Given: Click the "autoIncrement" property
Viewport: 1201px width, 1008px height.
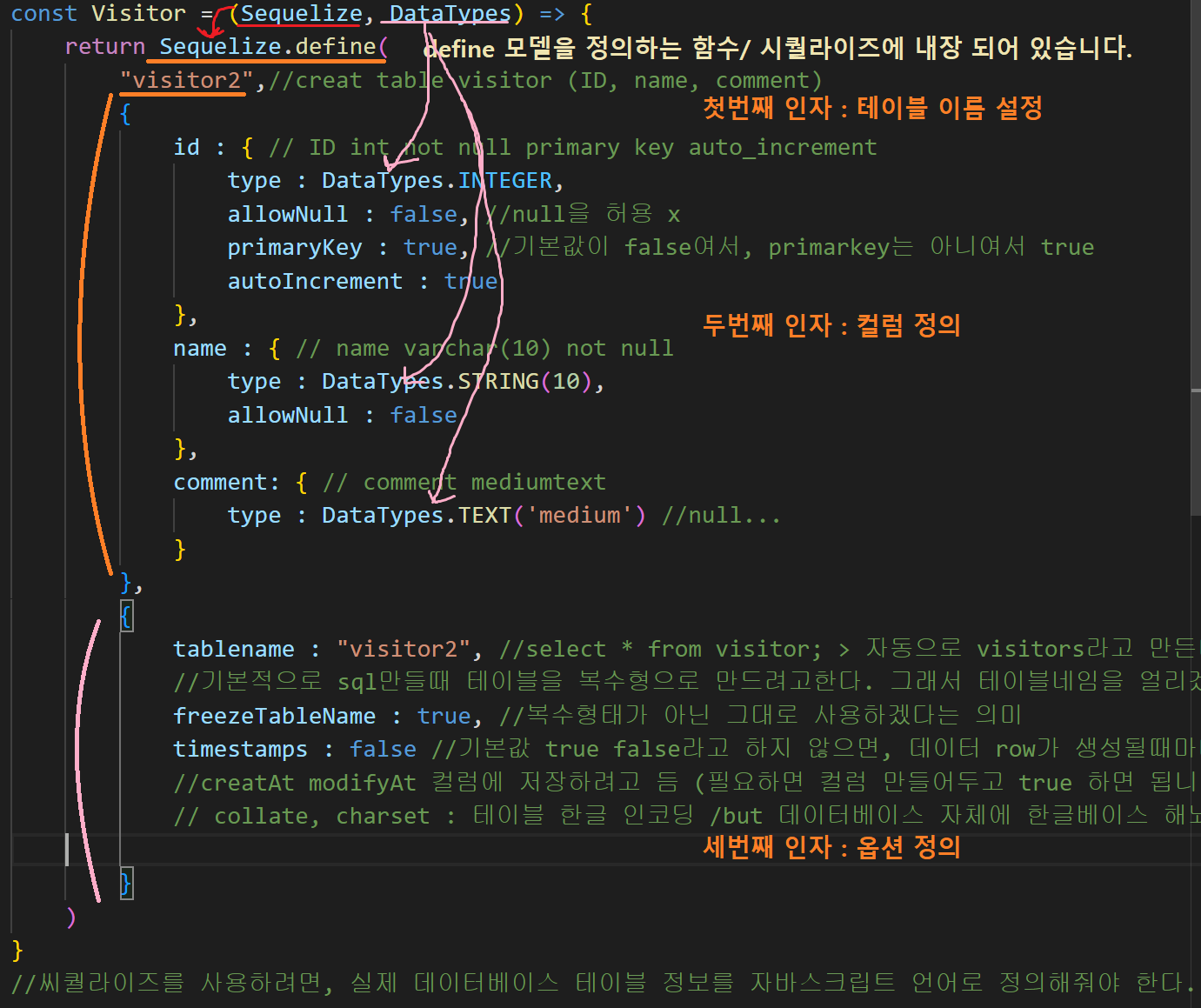Looking at the screenshot, I should click(315, 281).
